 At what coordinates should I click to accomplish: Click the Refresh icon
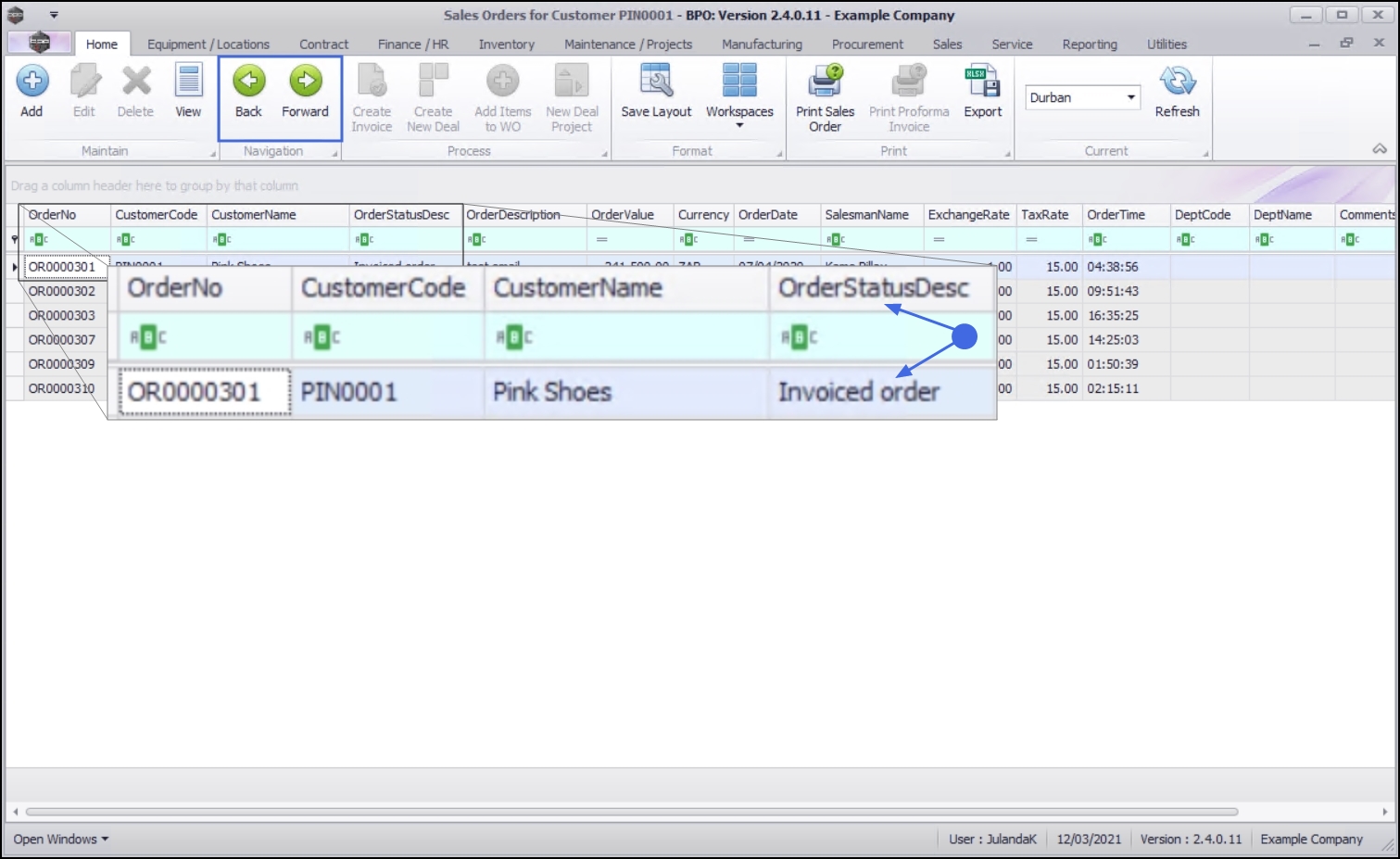pos(1178,82)
